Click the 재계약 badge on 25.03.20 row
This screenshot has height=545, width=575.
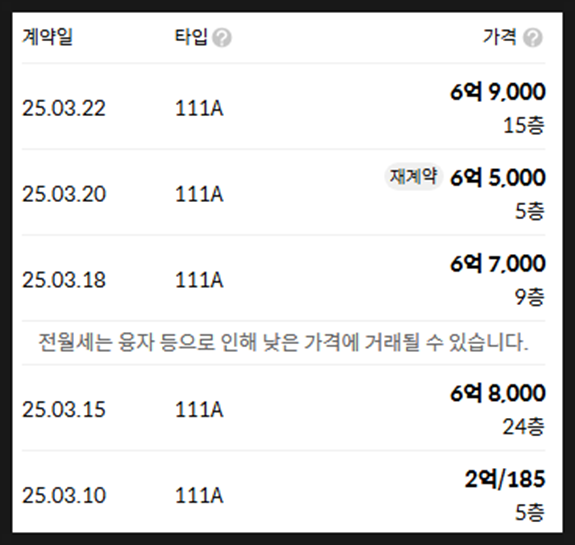[413, 176]
